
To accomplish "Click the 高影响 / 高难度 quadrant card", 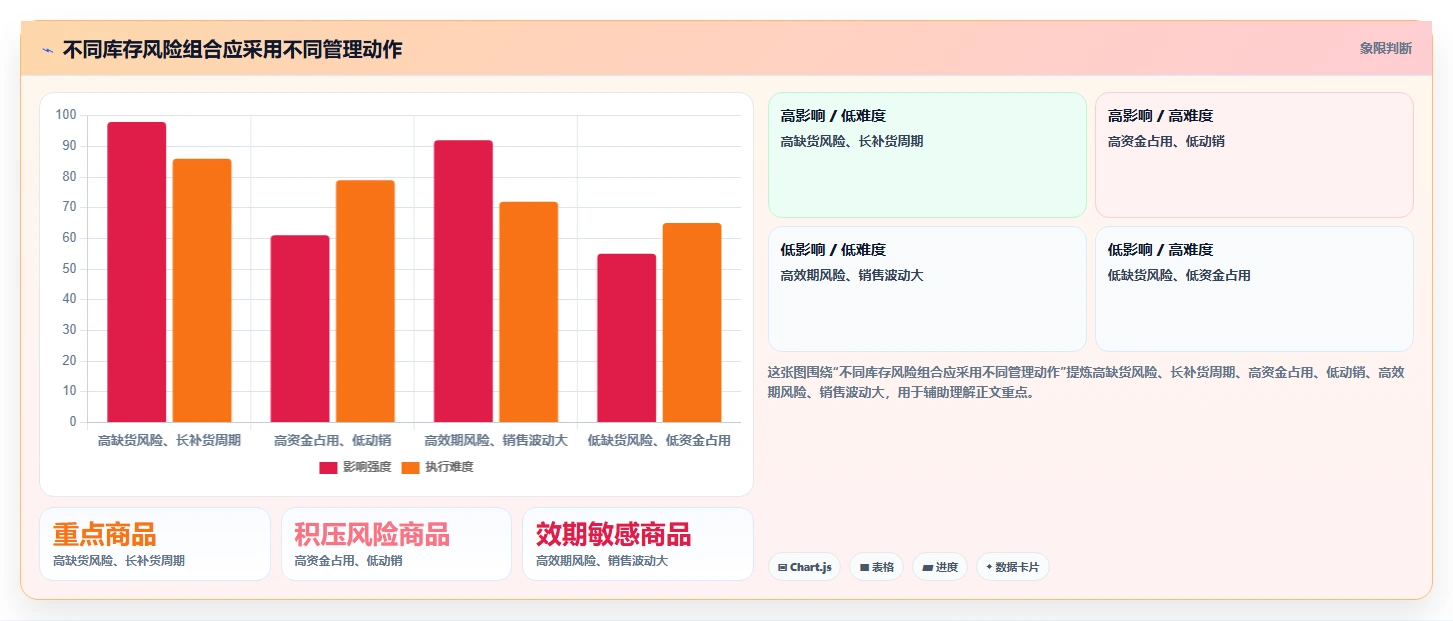I will coord(1254,155).
